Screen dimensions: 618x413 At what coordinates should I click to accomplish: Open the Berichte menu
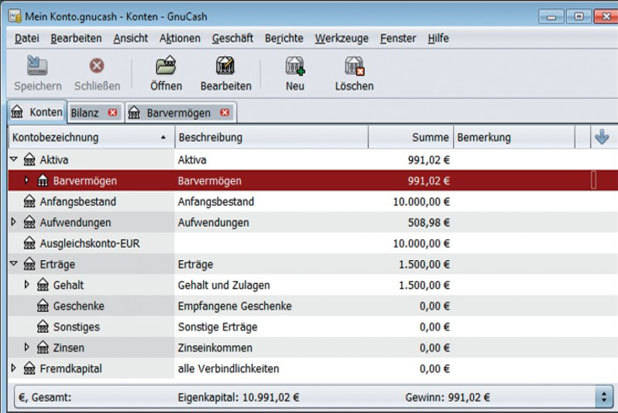284,38
